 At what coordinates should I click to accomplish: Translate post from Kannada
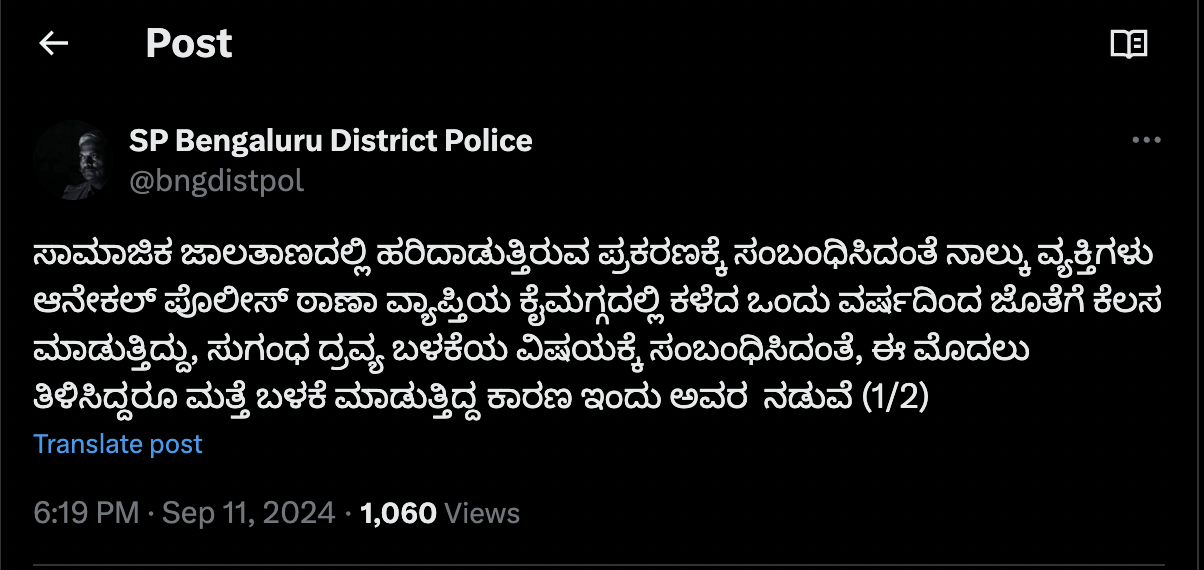[x=118, y=444]
